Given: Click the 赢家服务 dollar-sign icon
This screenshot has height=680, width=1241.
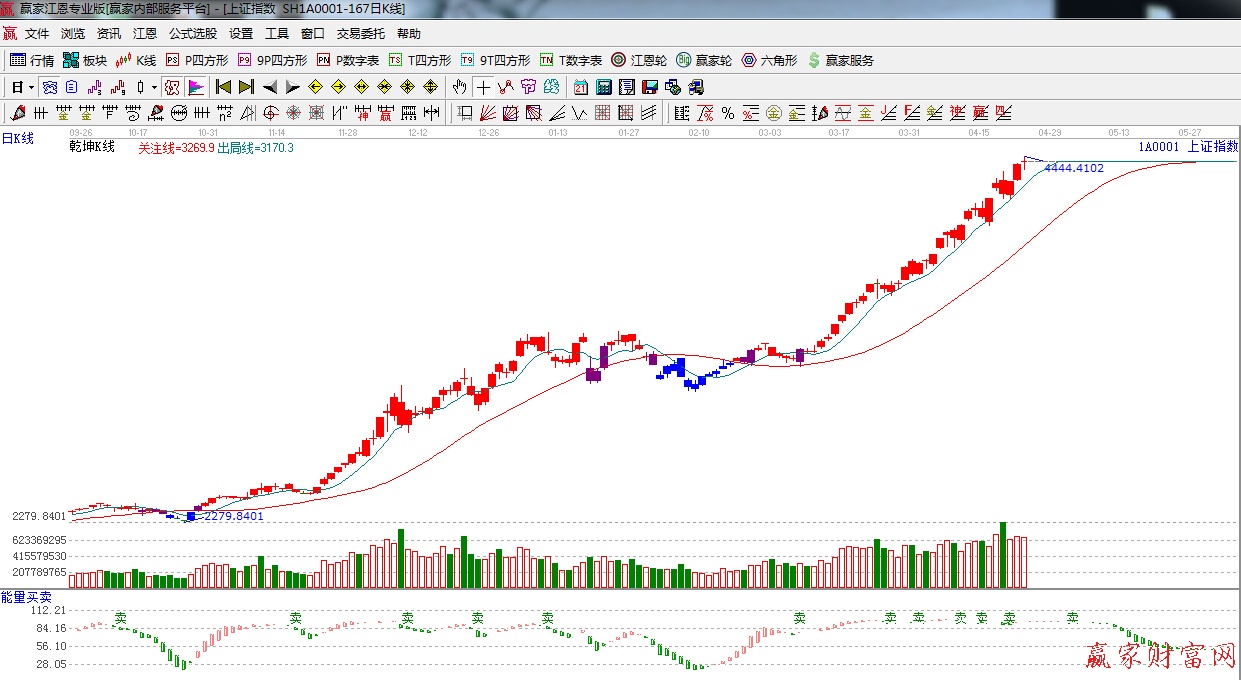Looking at the screenshot, I should (x=814, y=60).
